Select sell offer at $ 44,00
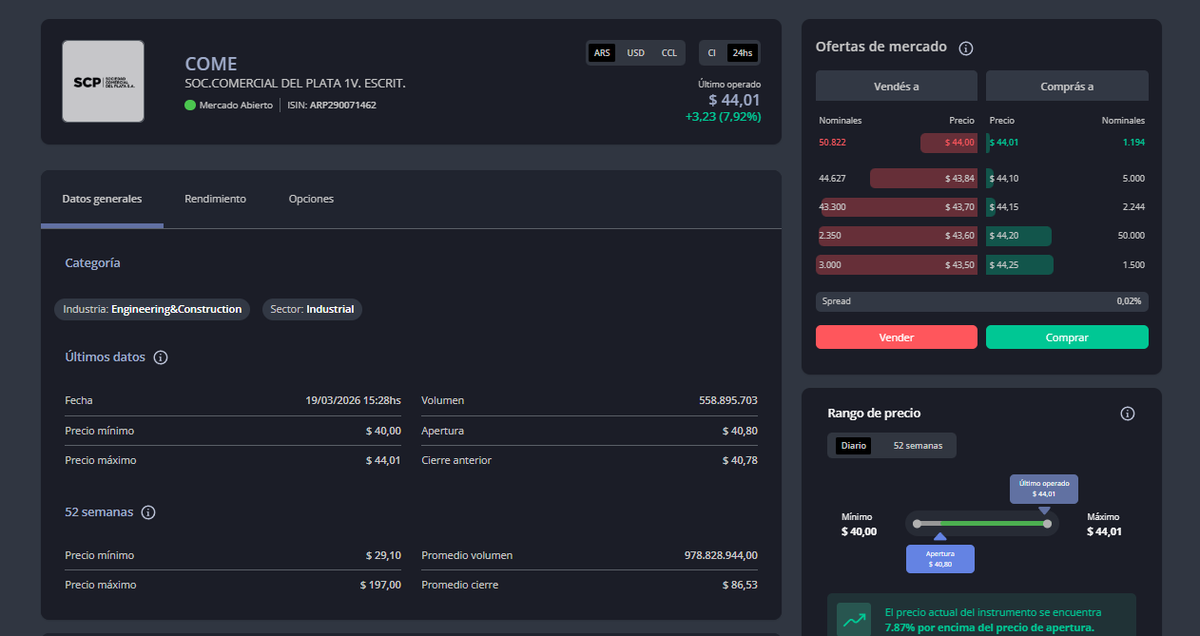 point(948,143)
